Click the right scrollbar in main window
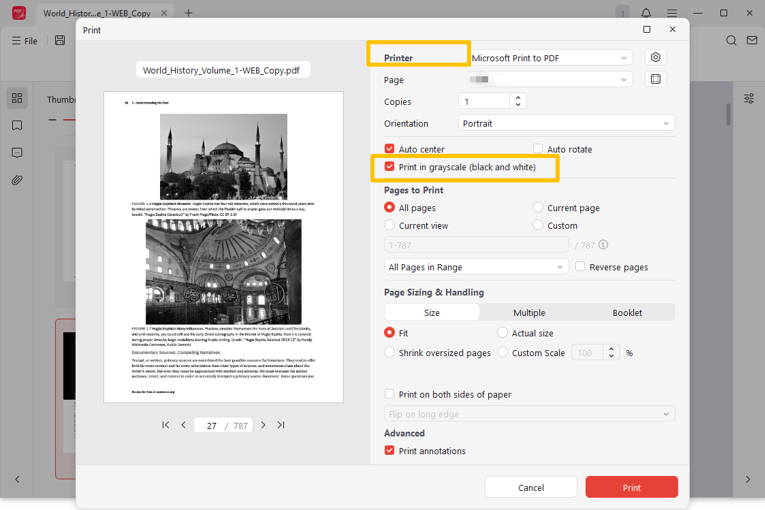The width and height of the screenshot is (765, 510). tap(728, 115)
